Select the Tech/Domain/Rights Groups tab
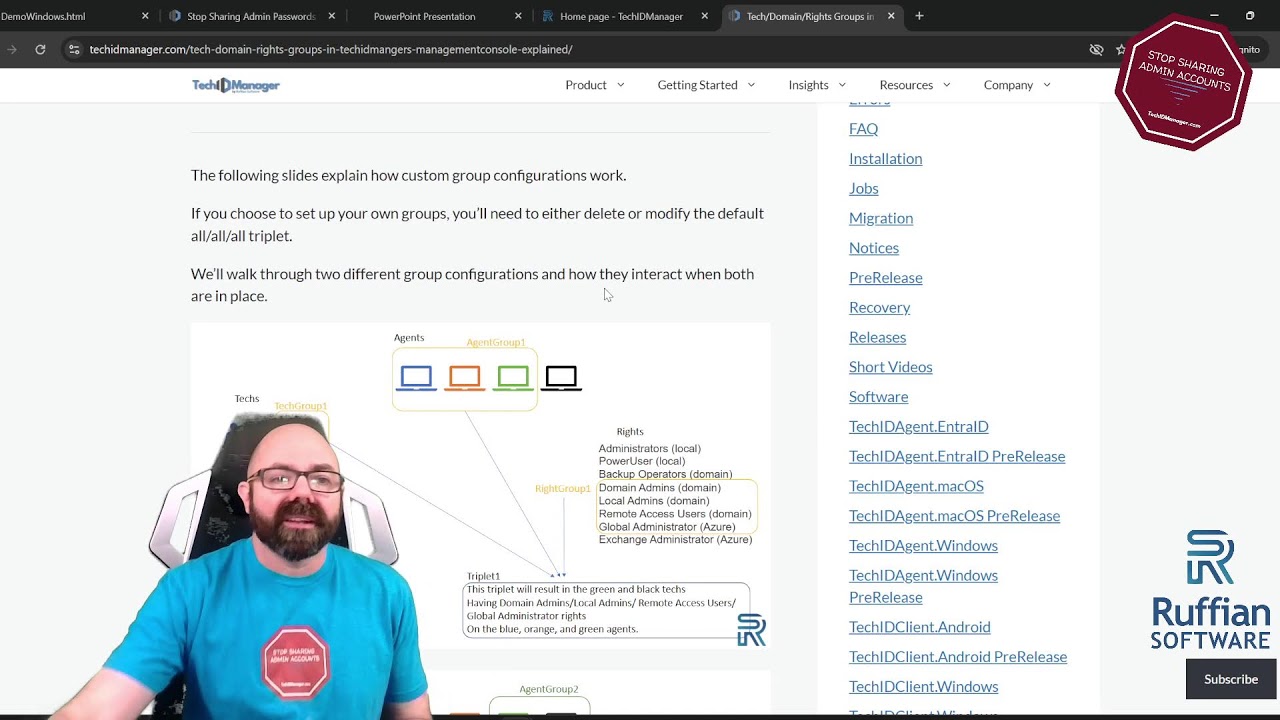1280x720 pixels. tap(810, 16)
